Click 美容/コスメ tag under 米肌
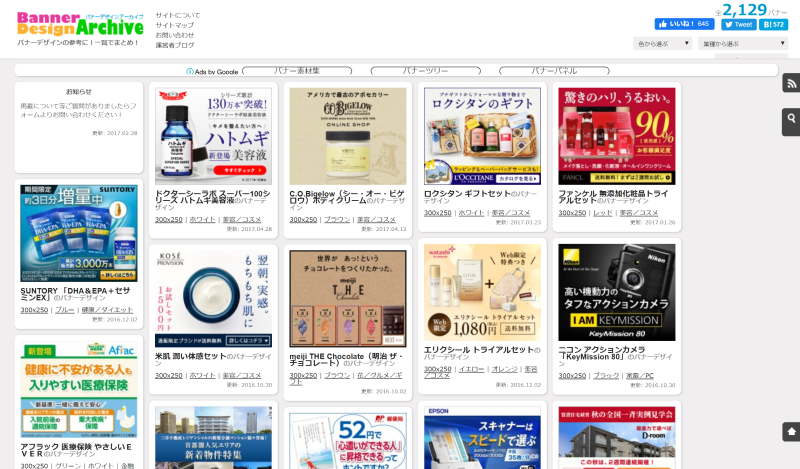The height and width of the screenshot is (469, 800). [x=242, y=376]
